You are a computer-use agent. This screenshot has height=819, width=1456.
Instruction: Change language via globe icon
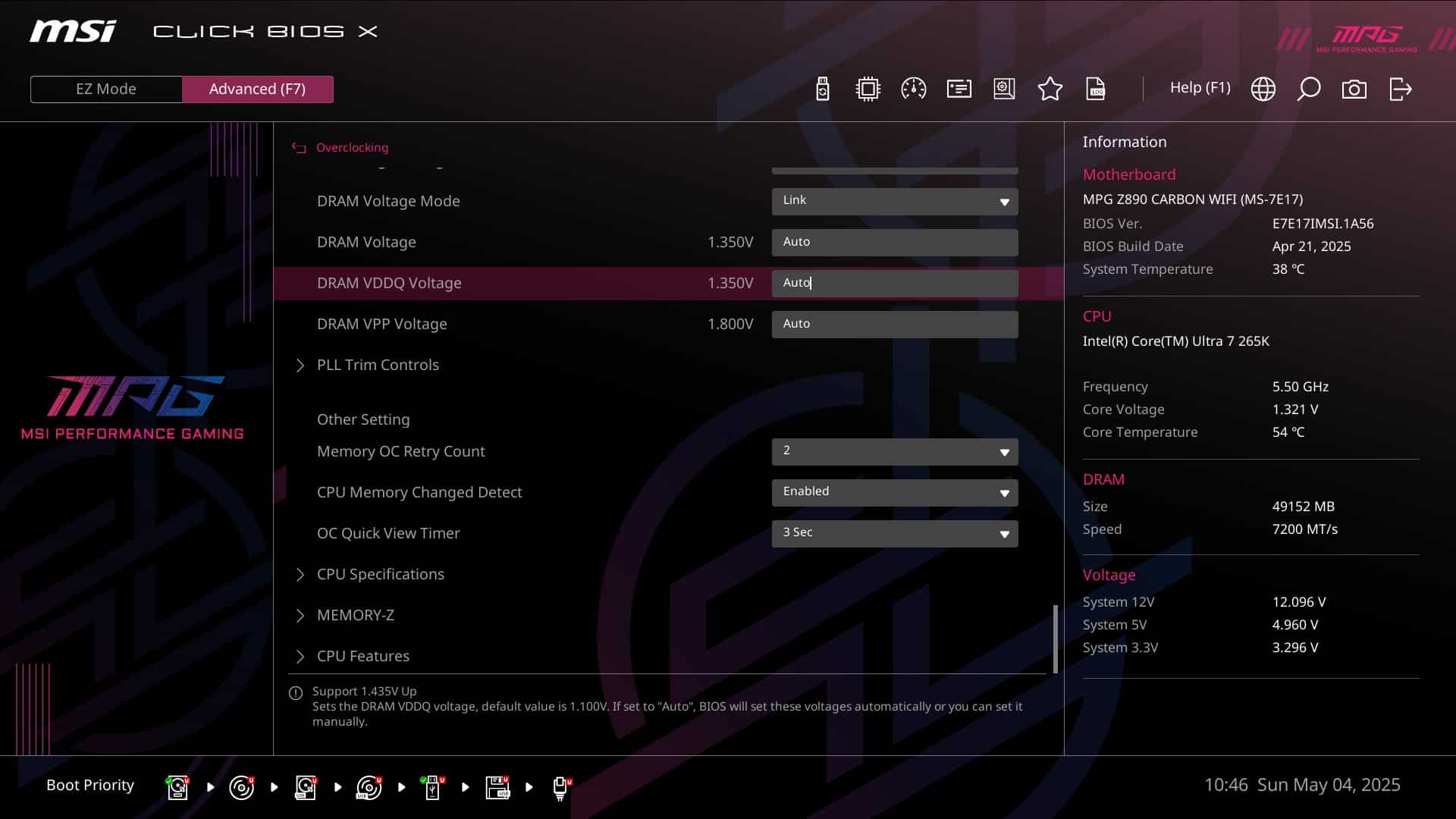(x=1263, y=89)
